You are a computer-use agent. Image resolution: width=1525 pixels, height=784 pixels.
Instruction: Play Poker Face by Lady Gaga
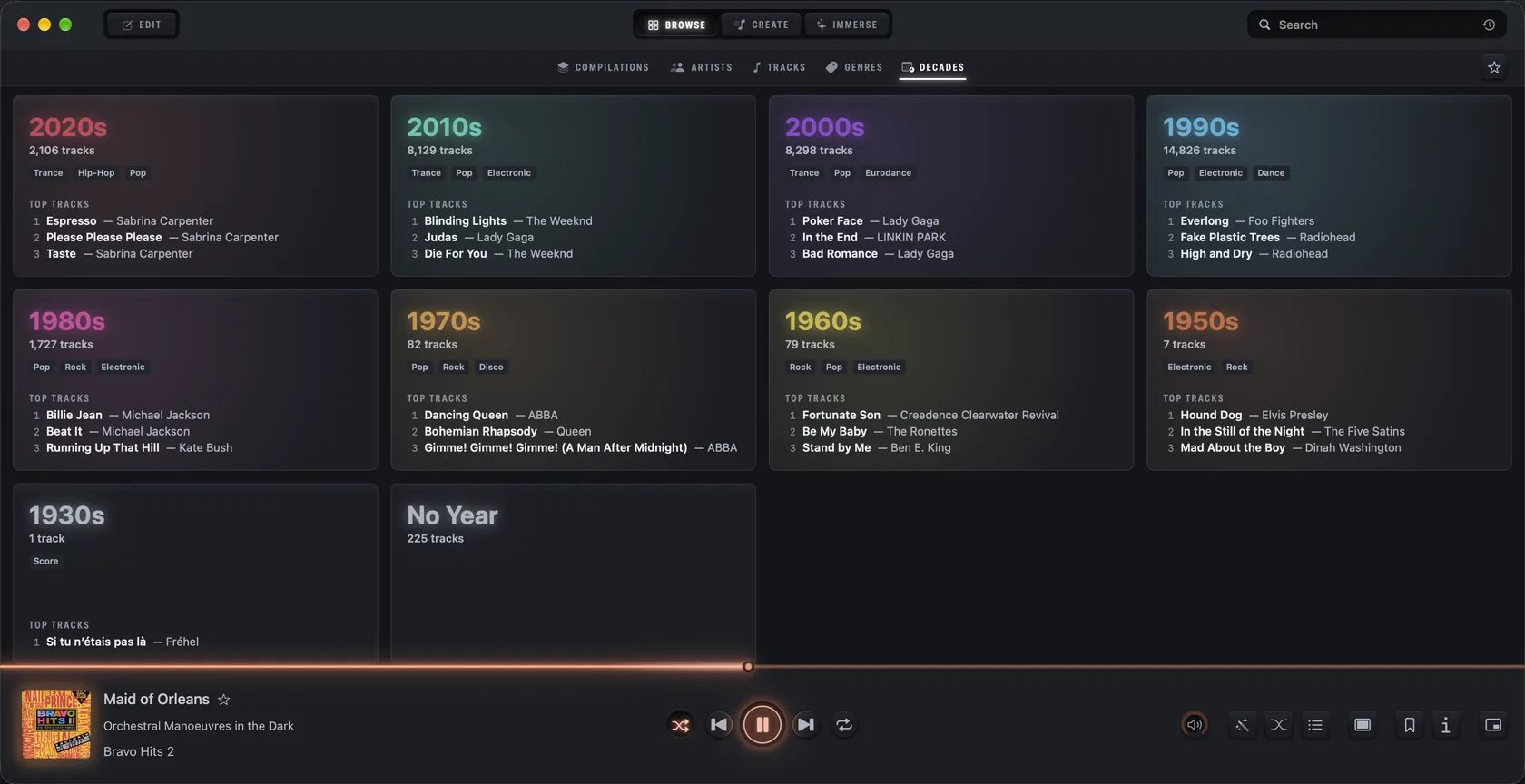coord(863,221)
